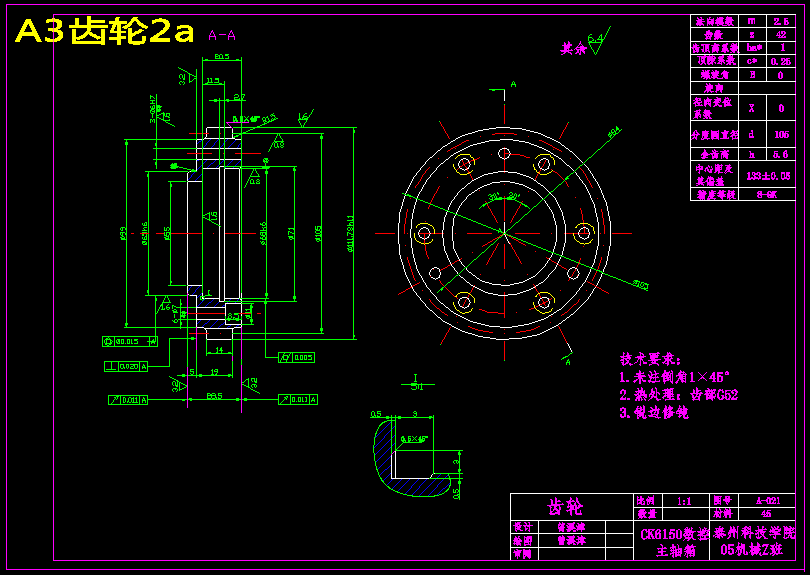The width and height of the screenshot is (810, 575).
Task: Click the part name 齿轮 in title block
Action: (x=565, y=507)
